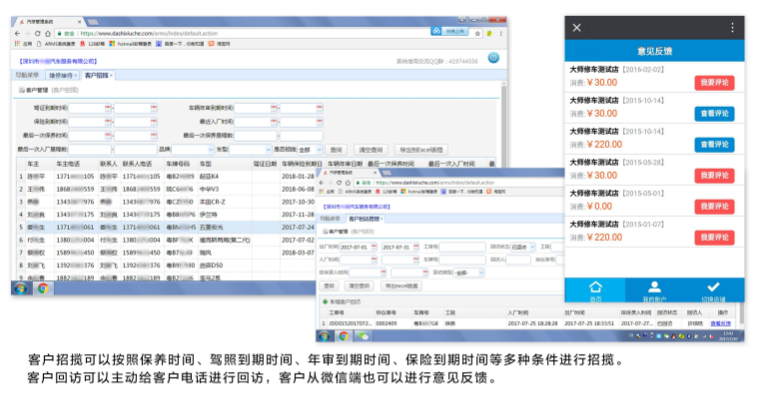Open the three-dot menu in mobile header

(x=732, y=28)
